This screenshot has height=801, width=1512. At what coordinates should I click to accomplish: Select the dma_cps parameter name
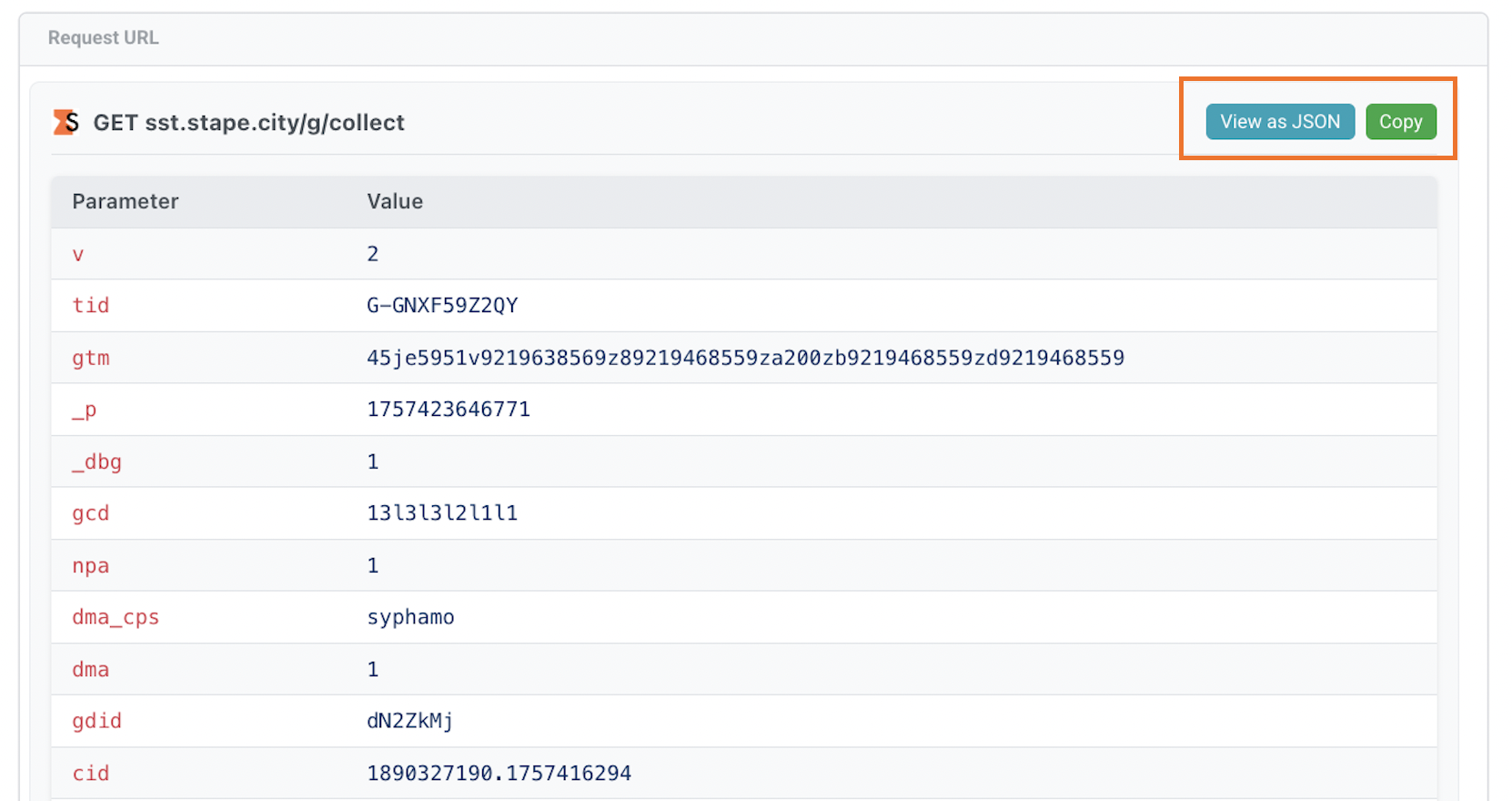coord(116,617)
